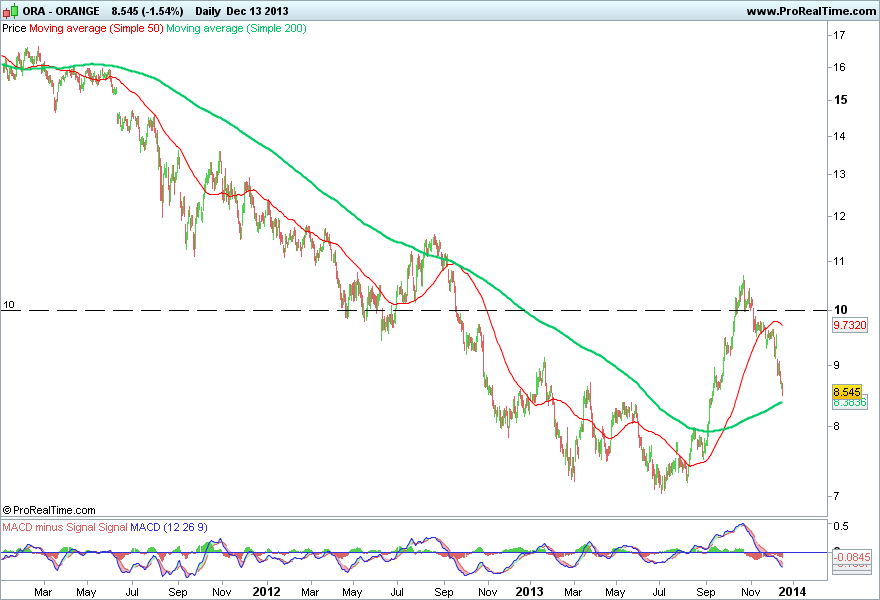Click the MACD minus Signal legend label
The height and width of the screenshot is (600, 880).
coord(49,527)
